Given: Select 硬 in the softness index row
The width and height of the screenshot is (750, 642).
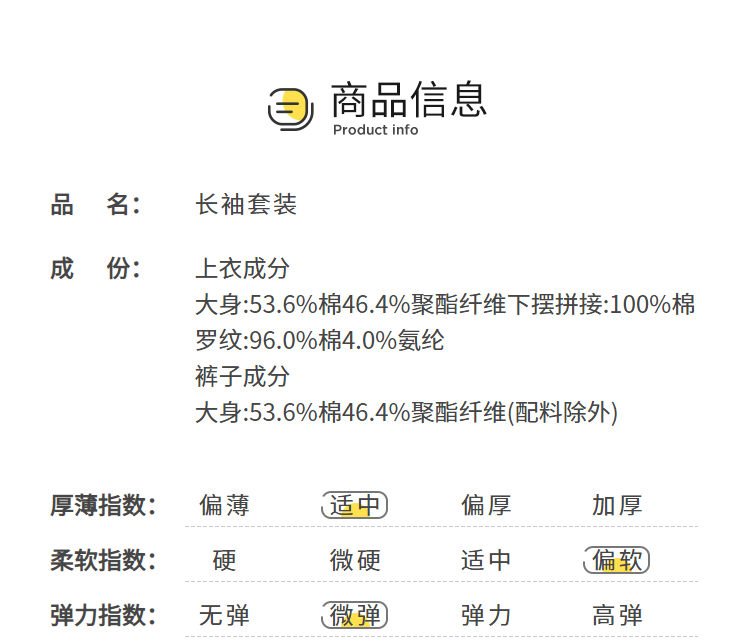Looking at the screenshot, I should 224,560.
